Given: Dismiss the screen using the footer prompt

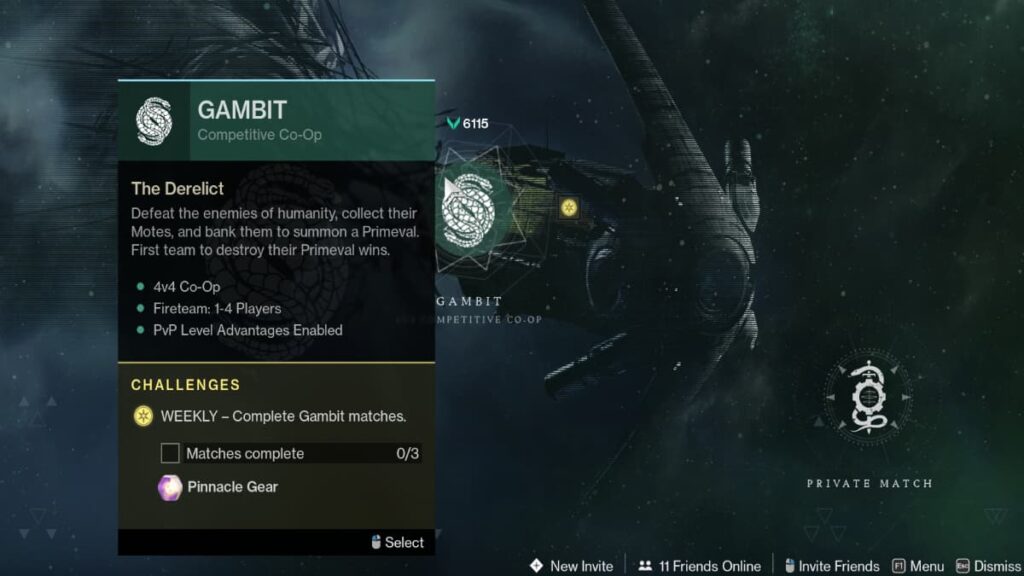Looking at the screenshot, I should click(988, 566).
